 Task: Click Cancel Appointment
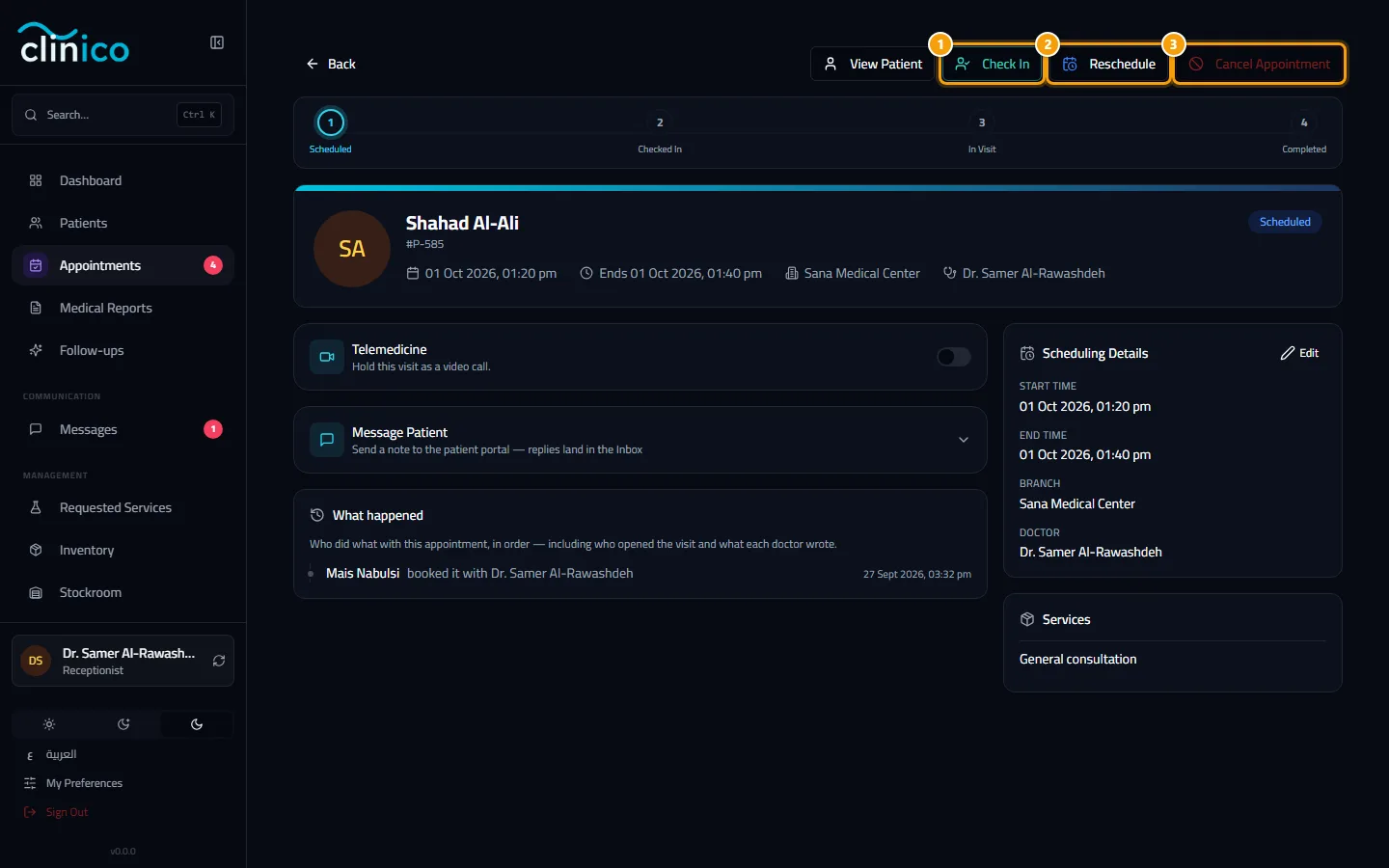(1260, 64)
